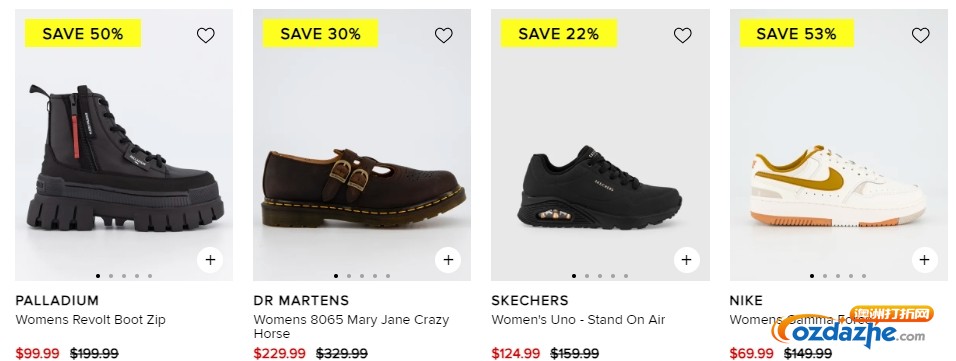Quick add Palladium boot with plus button
Viewport: 956px width, 361px height.
pos(210,260)
